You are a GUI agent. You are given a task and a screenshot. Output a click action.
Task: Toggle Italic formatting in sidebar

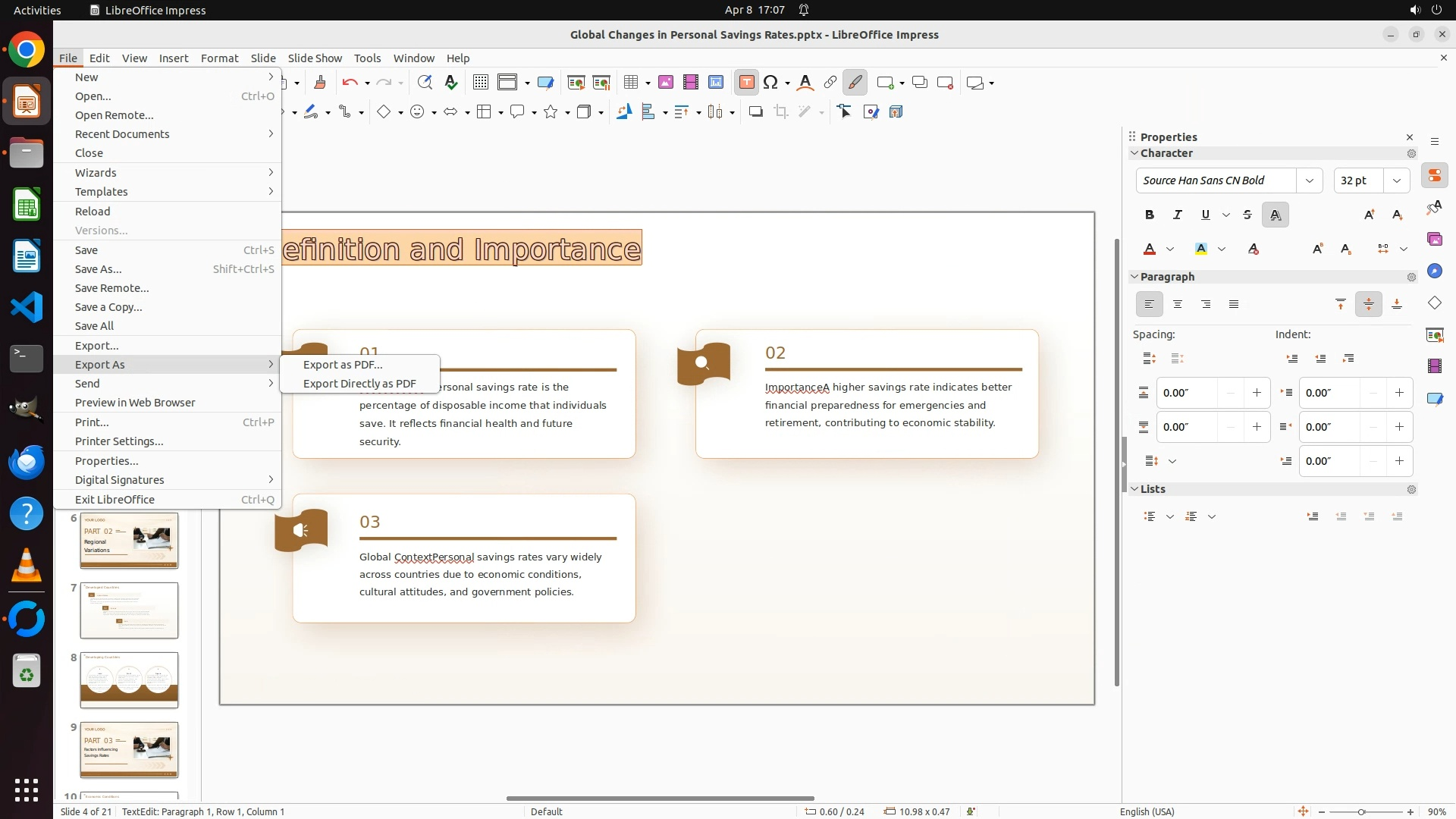pyautogui.click(x=1178, y=215)
